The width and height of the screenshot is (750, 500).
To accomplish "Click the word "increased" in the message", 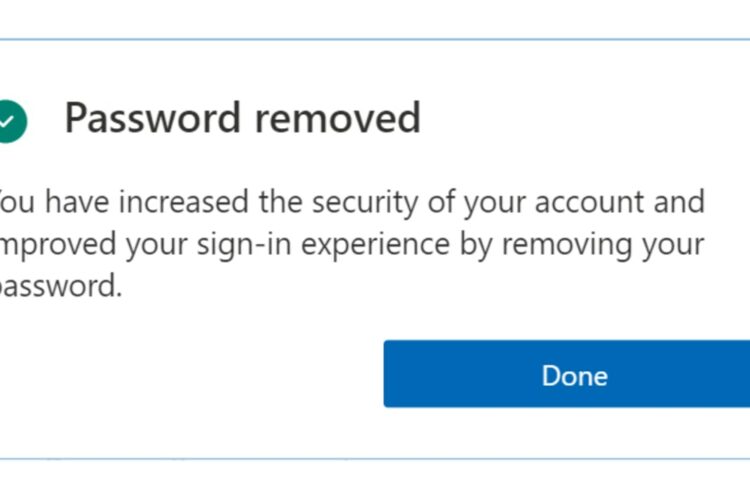I will (184, 202).
